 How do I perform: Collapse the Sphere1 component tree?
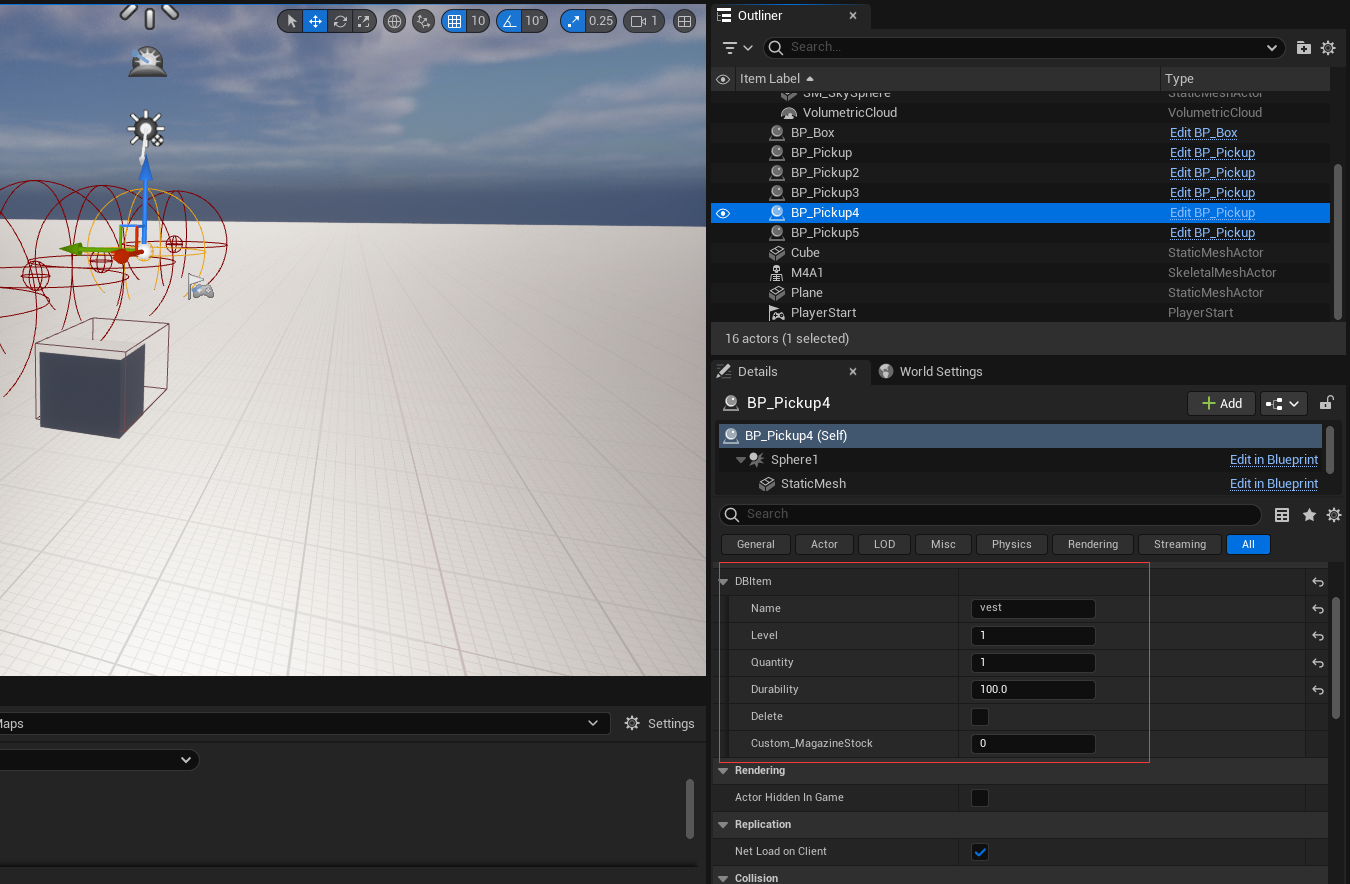[741, 460]
